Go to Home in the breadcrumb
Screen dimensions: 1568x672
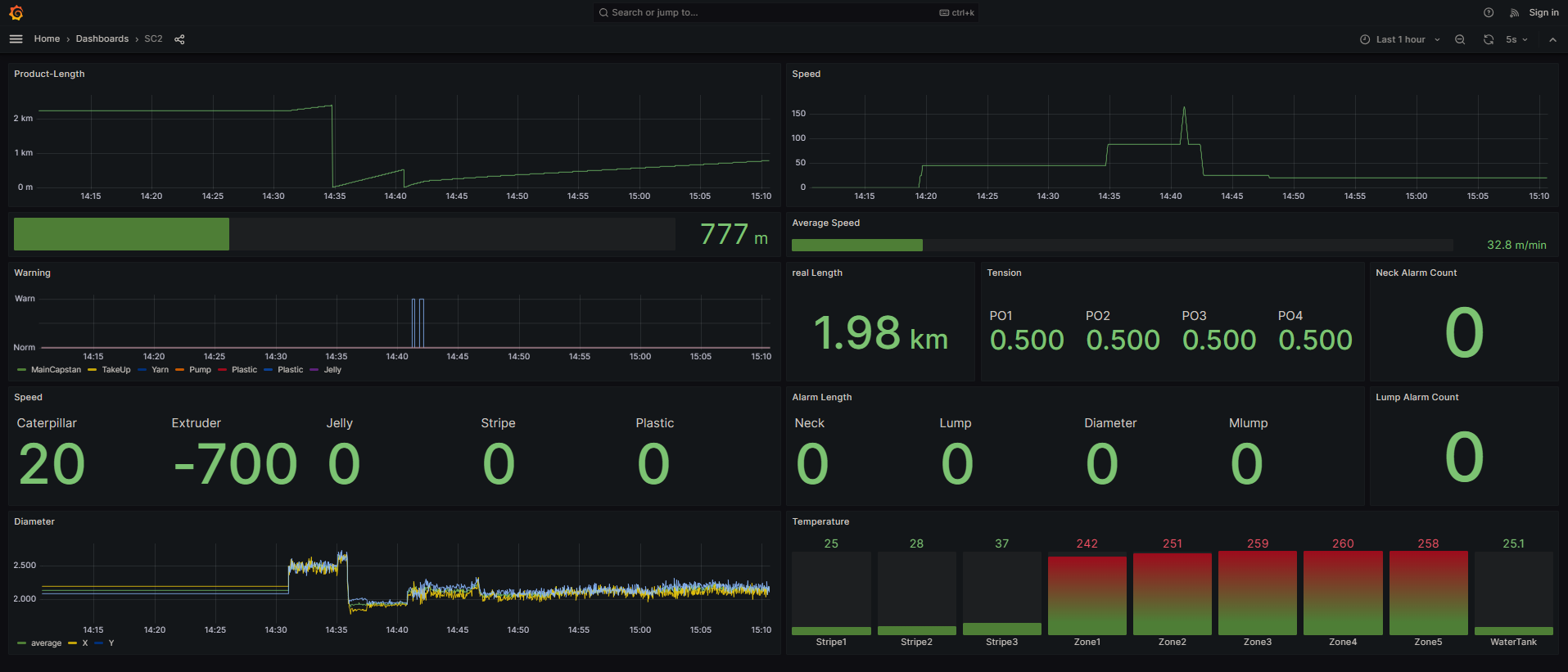point(47,39)
